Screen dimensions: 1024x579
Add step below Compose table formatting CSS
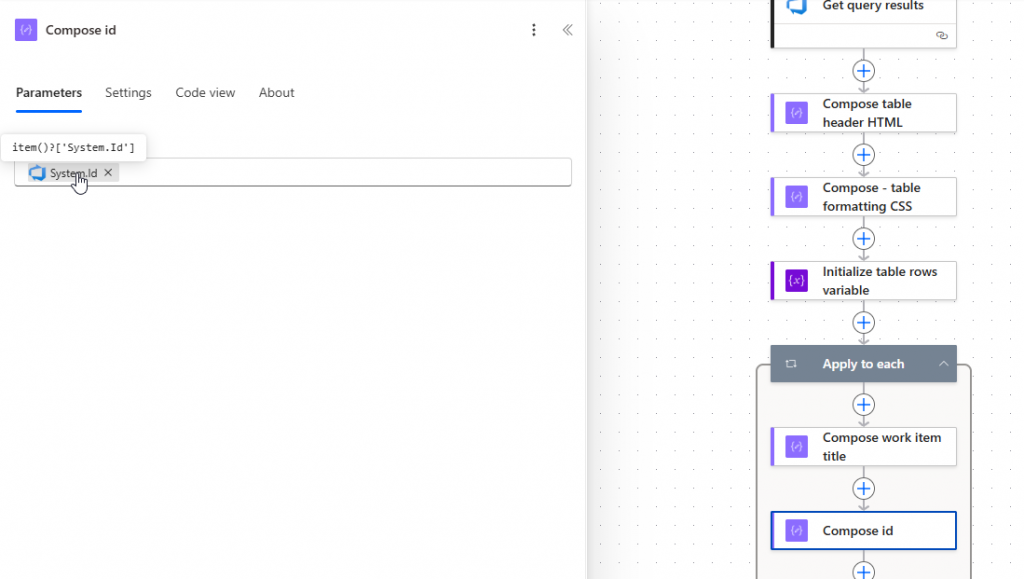click(863, 239)
